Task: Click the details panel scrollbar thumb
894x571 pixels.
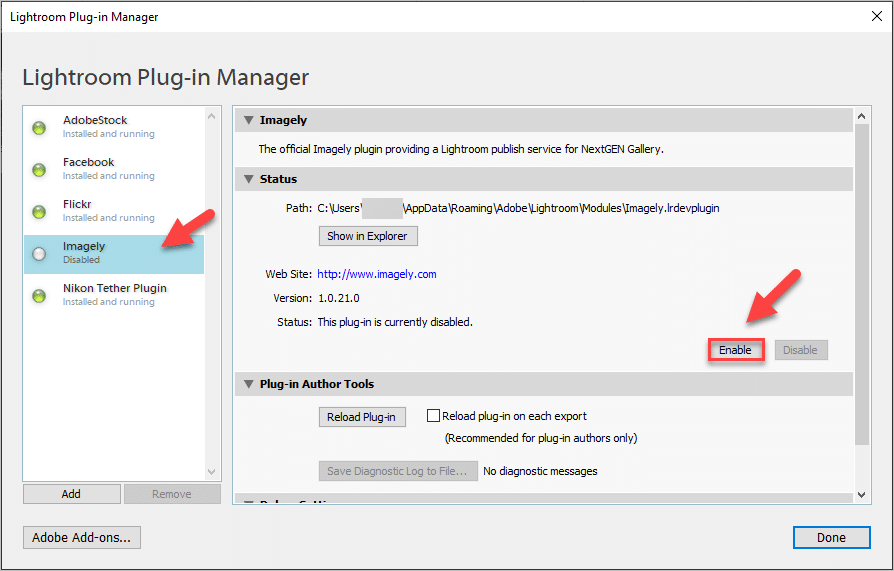Action: click(862, 284)
